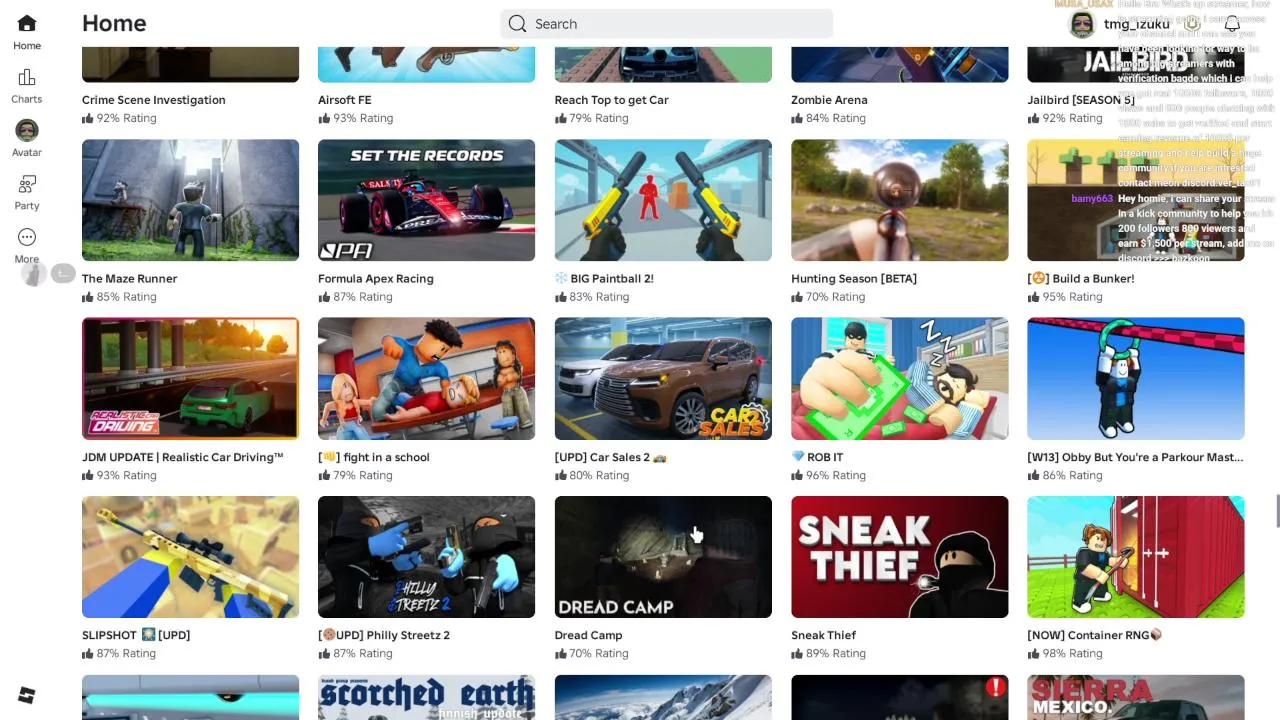Open the Party sidebar icon
The height and width of the screenshot is (720, 1280).
point(27,184)
